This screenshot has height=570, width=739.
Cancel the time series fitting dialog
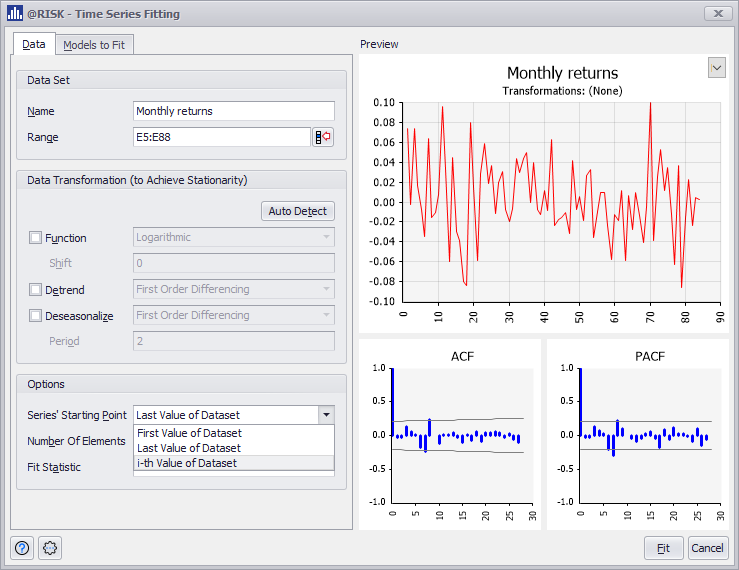(707, 548)
